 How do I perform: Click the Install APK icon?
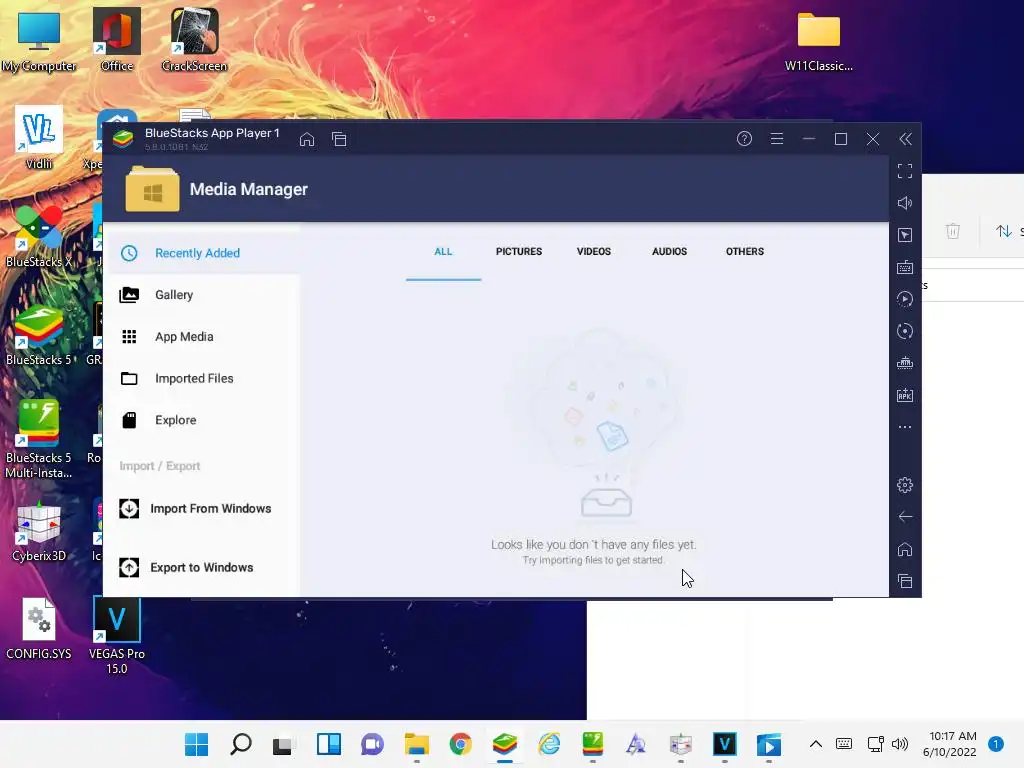point(904,395)
